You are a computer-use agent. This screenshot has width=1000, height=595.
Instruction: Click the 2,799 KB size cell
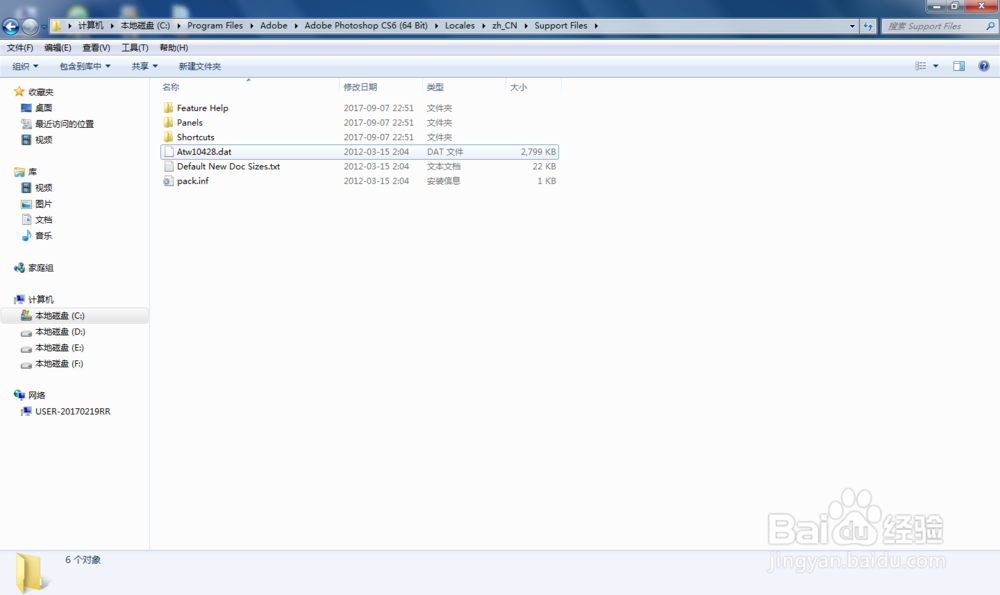[538, 152]
